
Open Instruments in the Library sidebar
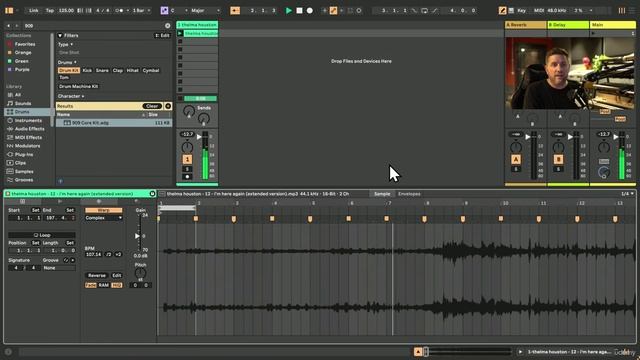[28, 120]
